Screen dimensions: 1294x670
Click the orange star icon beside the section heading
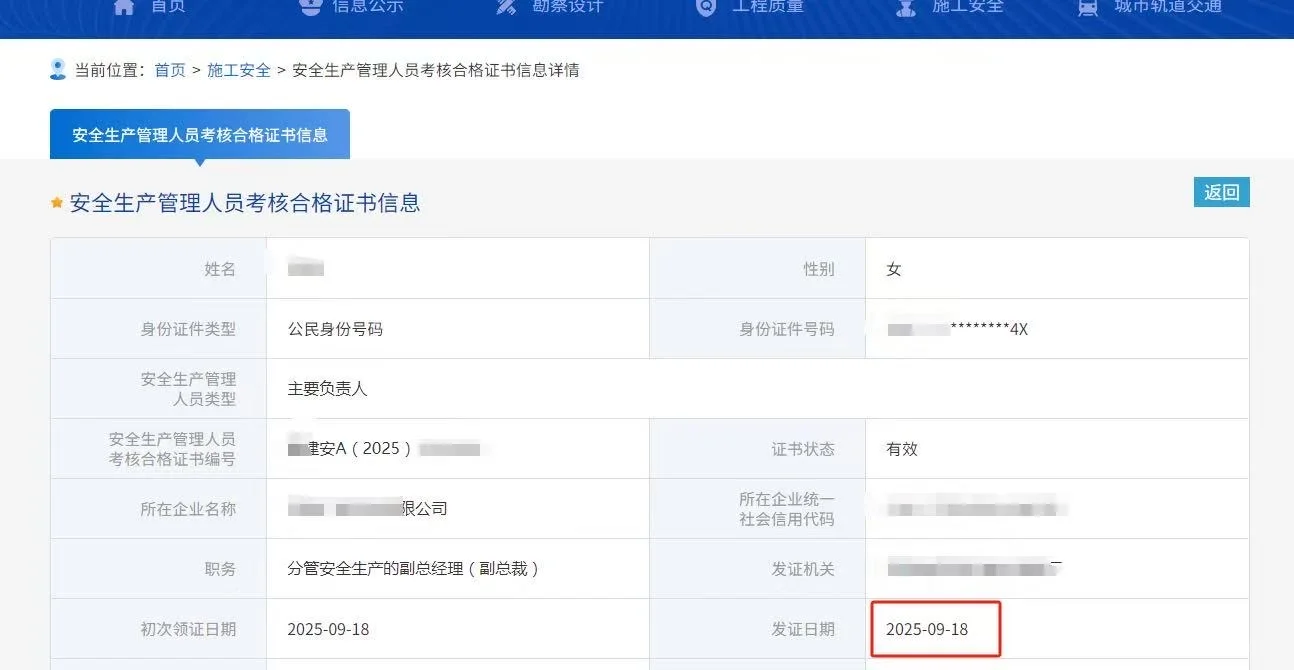pyautogui.click(x=57, y=203)
